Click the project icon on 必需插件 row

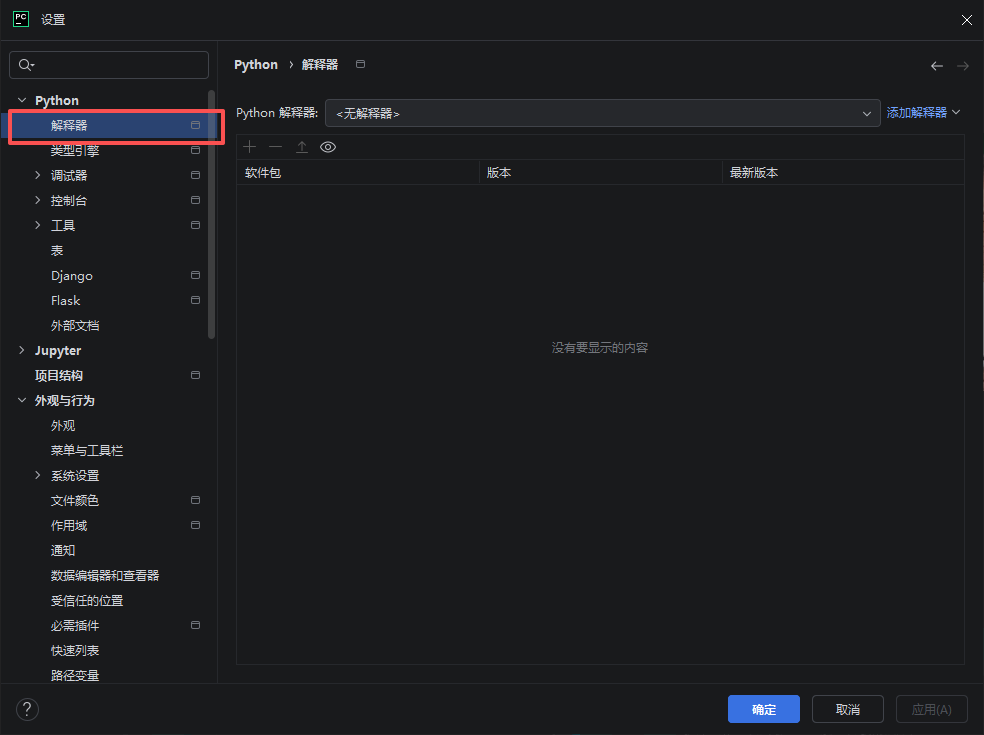click(195, 625)
